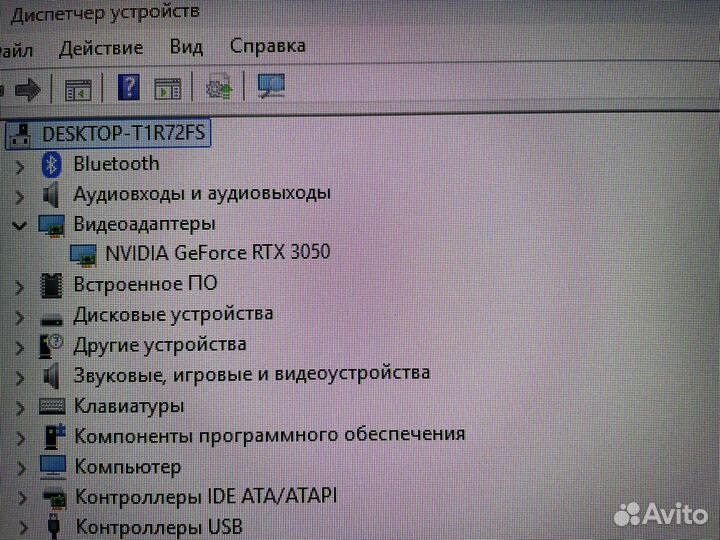Expand the Компьютер node
The image size is (720, 540).
pos(21,468)
